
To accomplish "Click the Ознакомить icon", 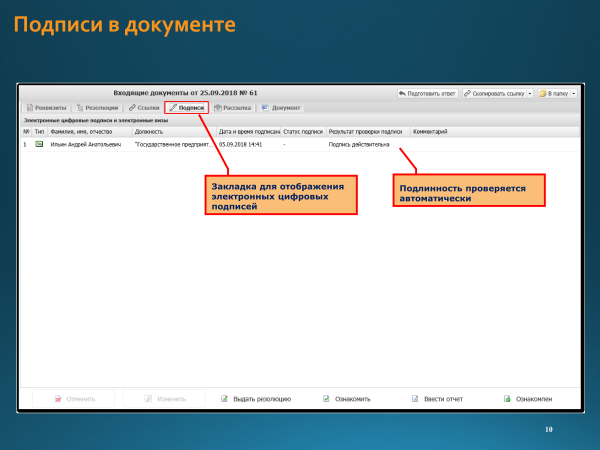I will point(326,399).
